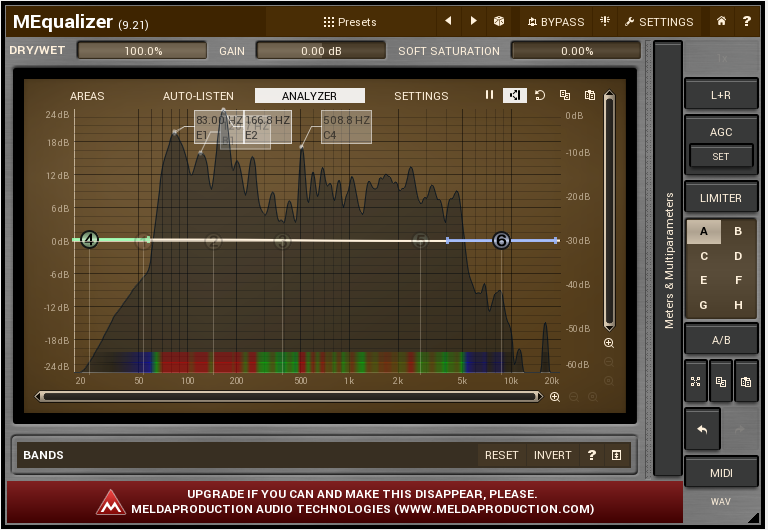Select band node 6
The width and height of the screenshot is (768, 530).
click(501, 241)
